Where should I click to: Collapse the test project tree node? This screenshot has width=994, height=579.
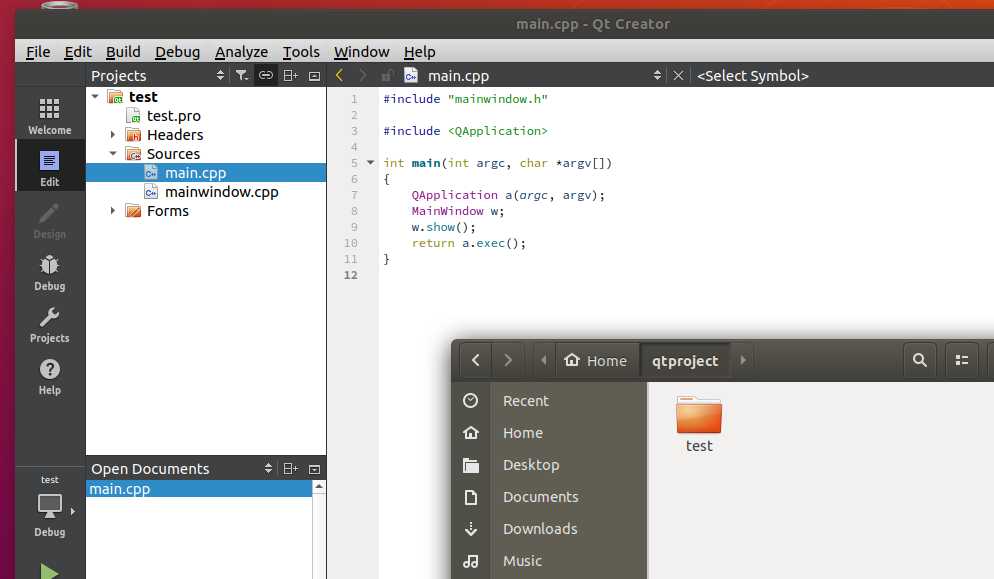tap(95, 96)
